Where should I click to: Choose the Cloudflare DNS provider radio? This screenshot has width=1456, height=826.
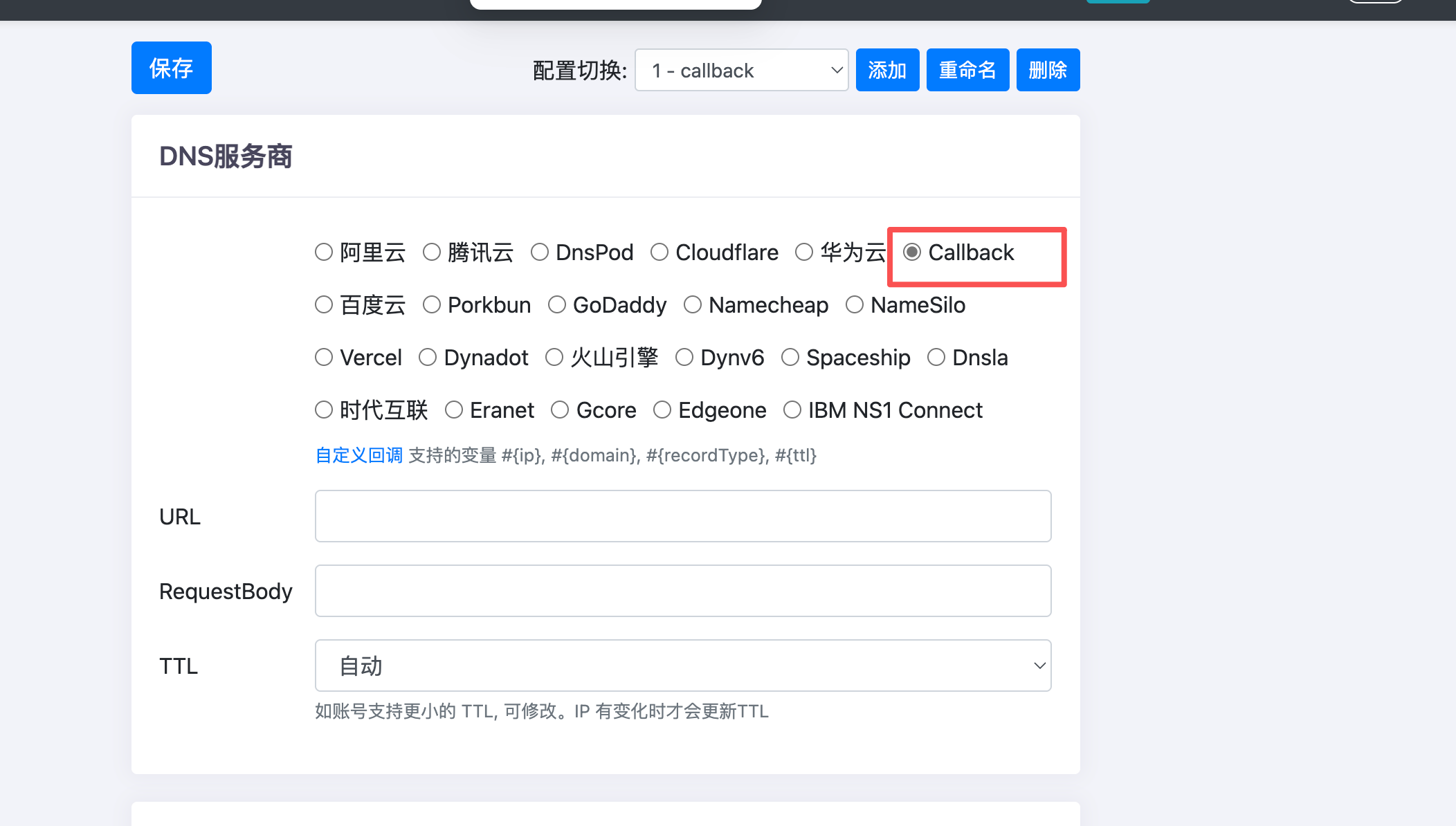(x=659, y=252)
